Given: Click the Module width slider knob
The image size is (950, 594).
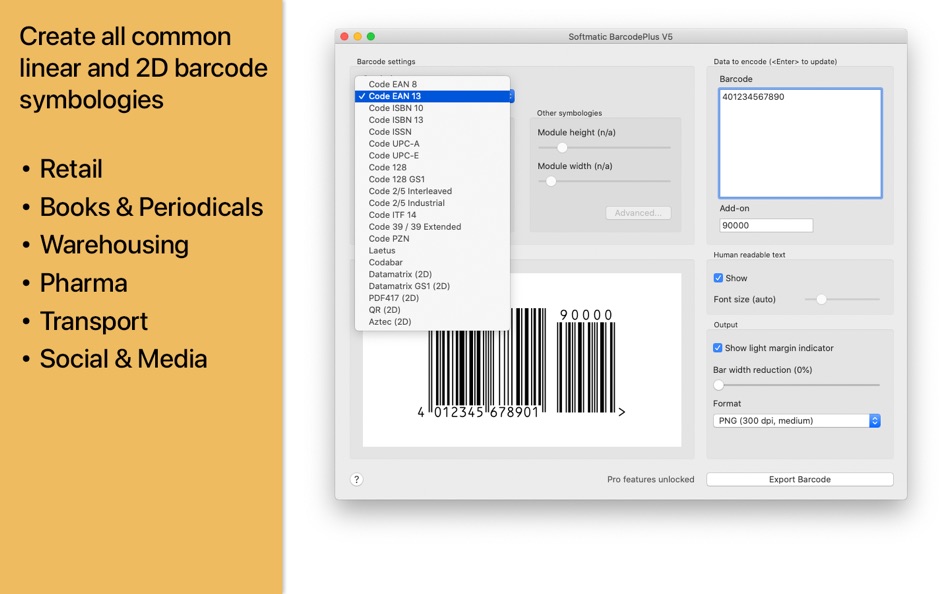Looking at the screenshot, I should pos(551,181).
